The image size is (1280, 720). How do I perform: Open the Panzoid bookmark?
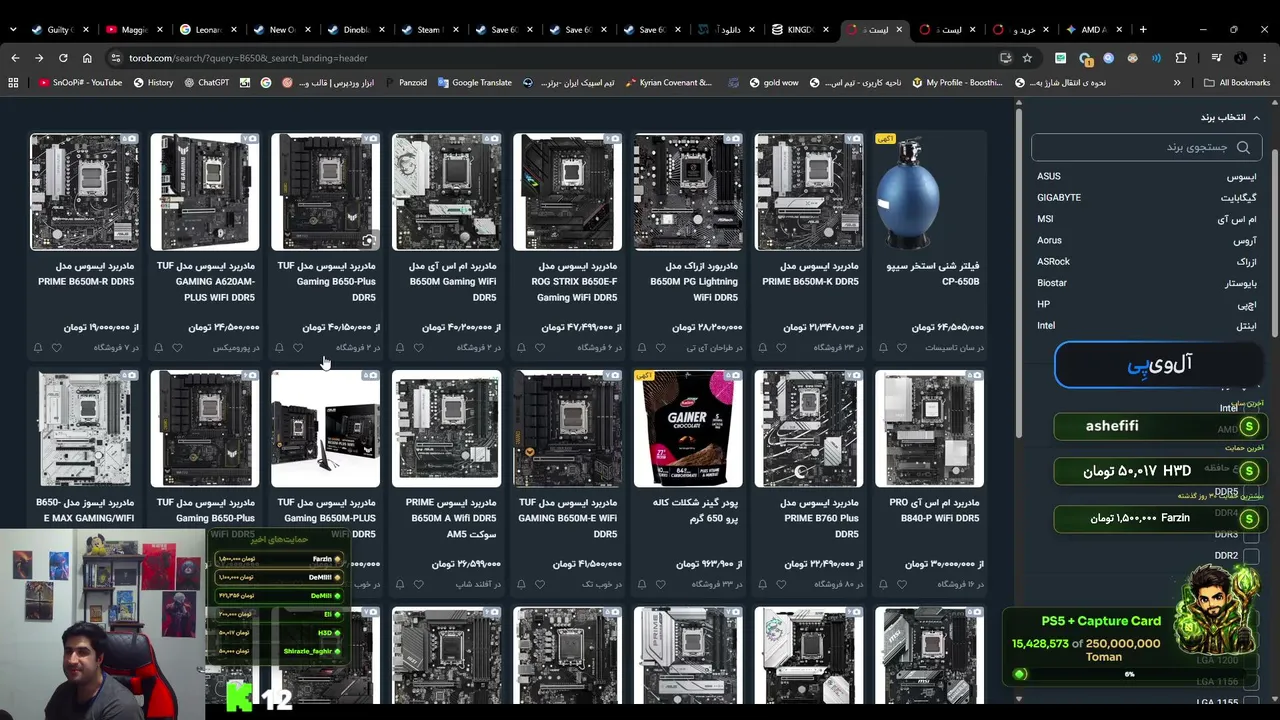[406, 82]
